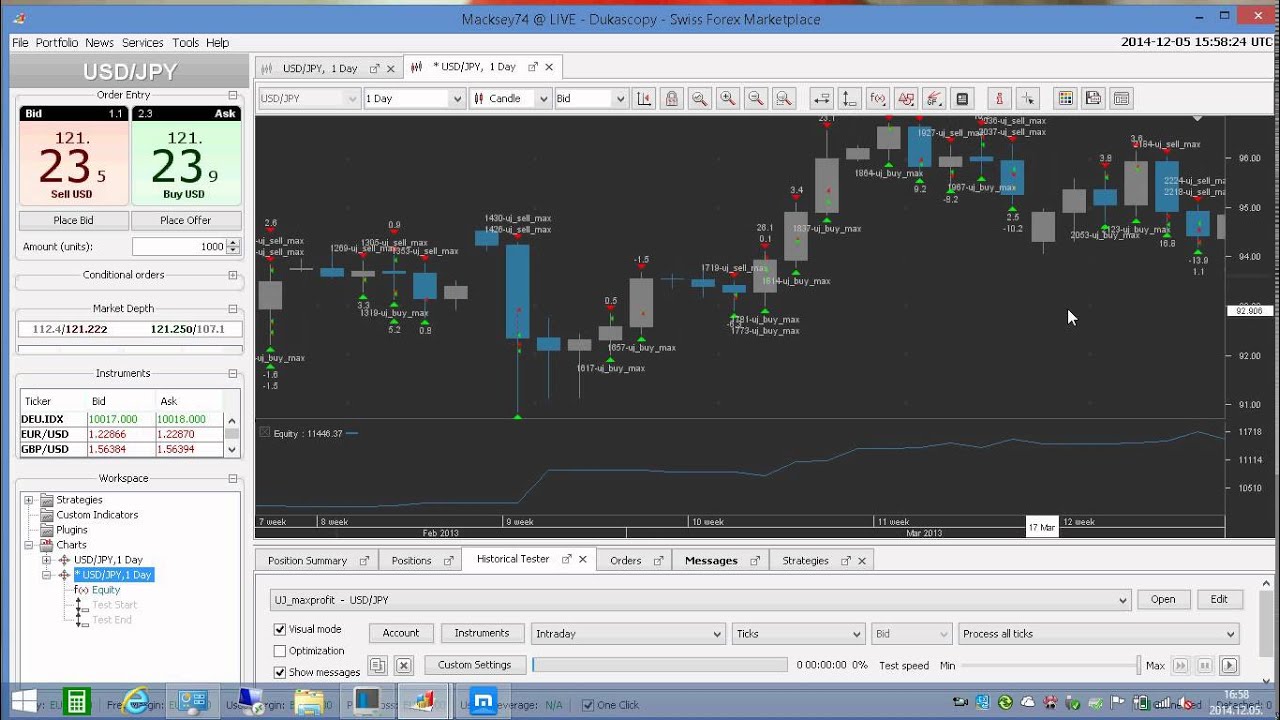Collapse the Market Depth panel
The image size is (1280, 720).
coord(233,309)
